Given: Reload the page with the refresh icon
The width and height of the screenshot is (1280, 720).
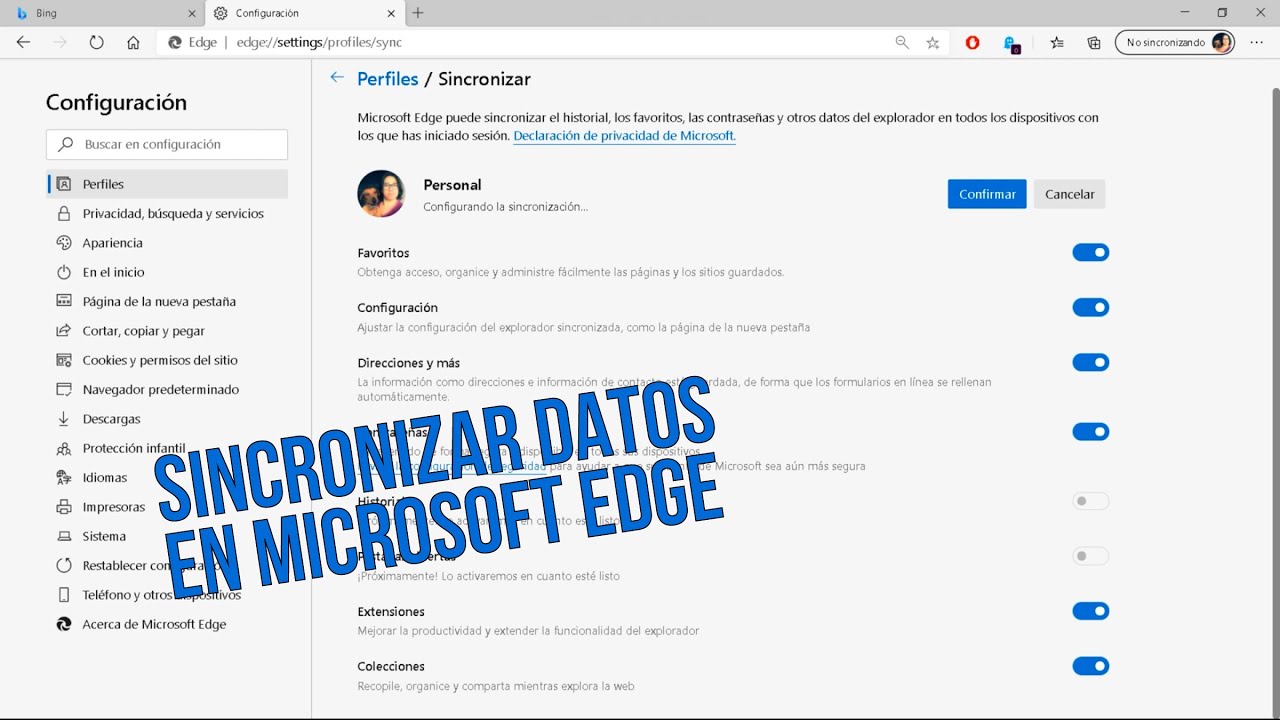Looking at the screenshot, I should click(x=96, y=43).
